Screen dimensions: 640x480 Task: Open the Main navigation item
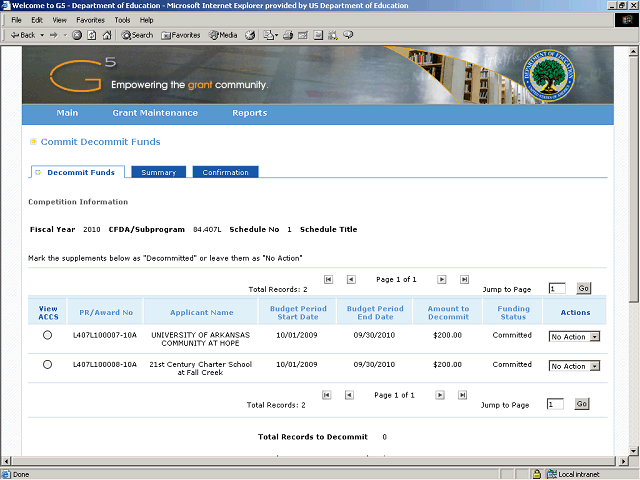point(67,113)
